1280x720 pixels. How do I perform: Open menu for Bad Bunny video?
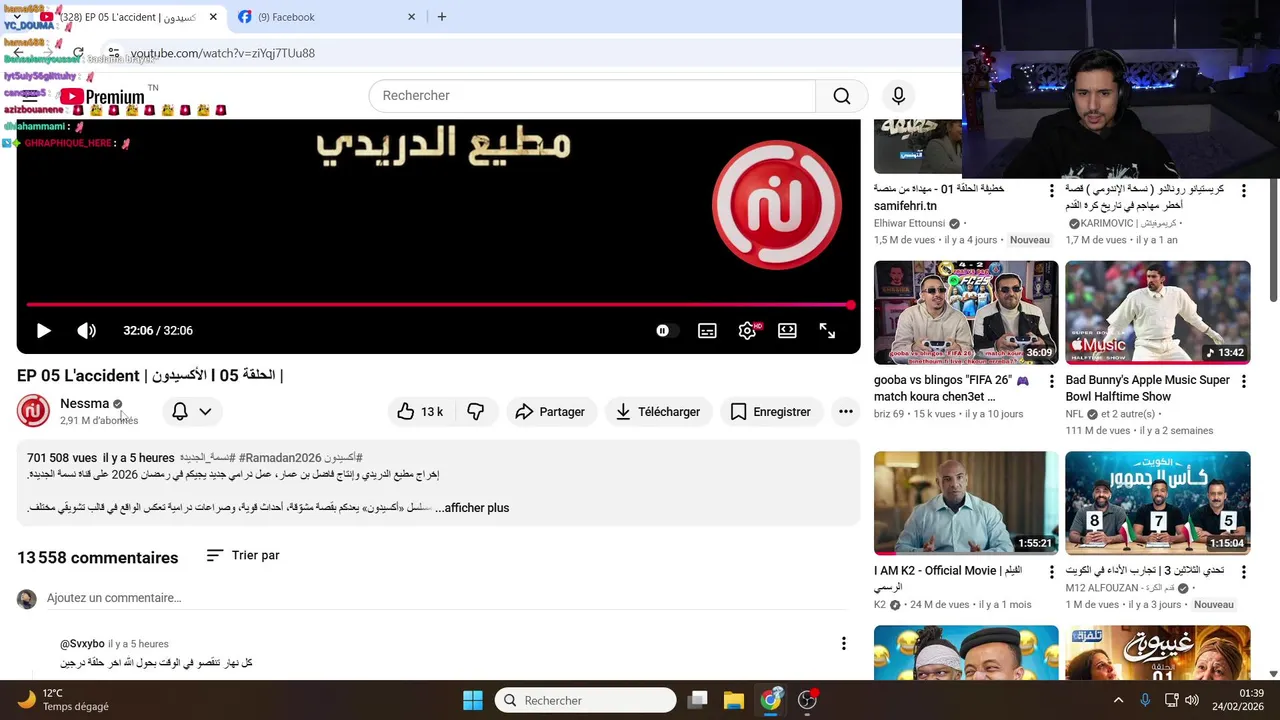1244,382
